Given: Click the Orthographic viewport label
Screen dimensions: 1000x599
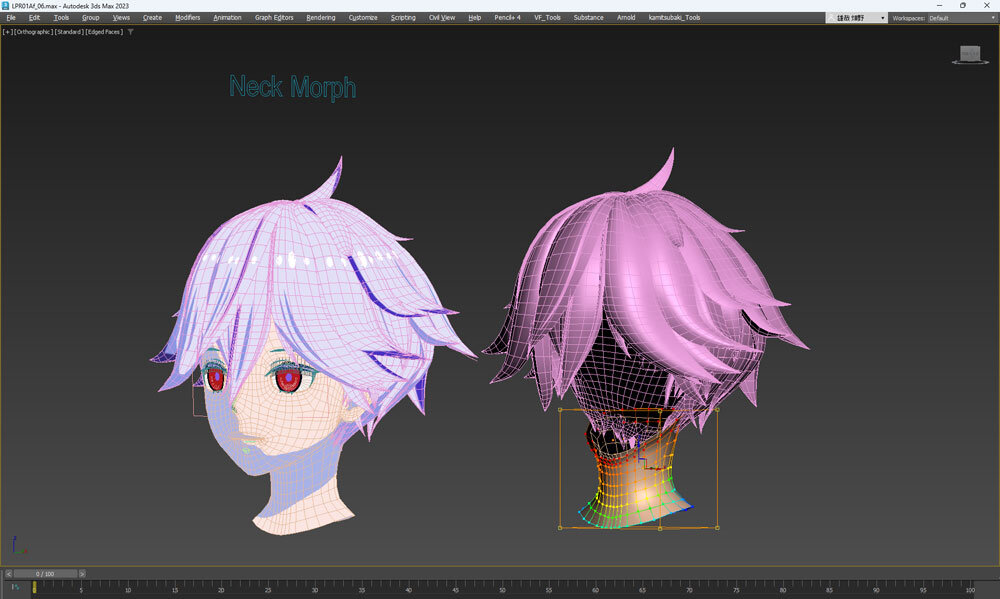Looking at the screenshot, I should (33, 32).
